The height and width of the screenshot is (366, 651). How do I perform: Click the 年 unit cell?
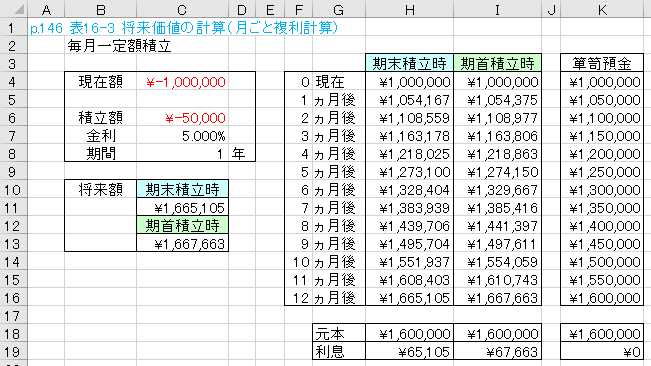(242, 154)
